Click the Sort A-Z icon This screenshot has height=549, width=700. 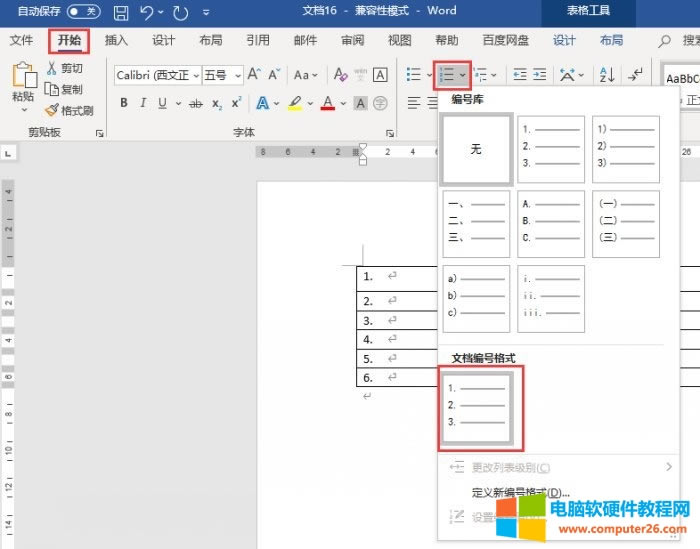tap(607, 75)
